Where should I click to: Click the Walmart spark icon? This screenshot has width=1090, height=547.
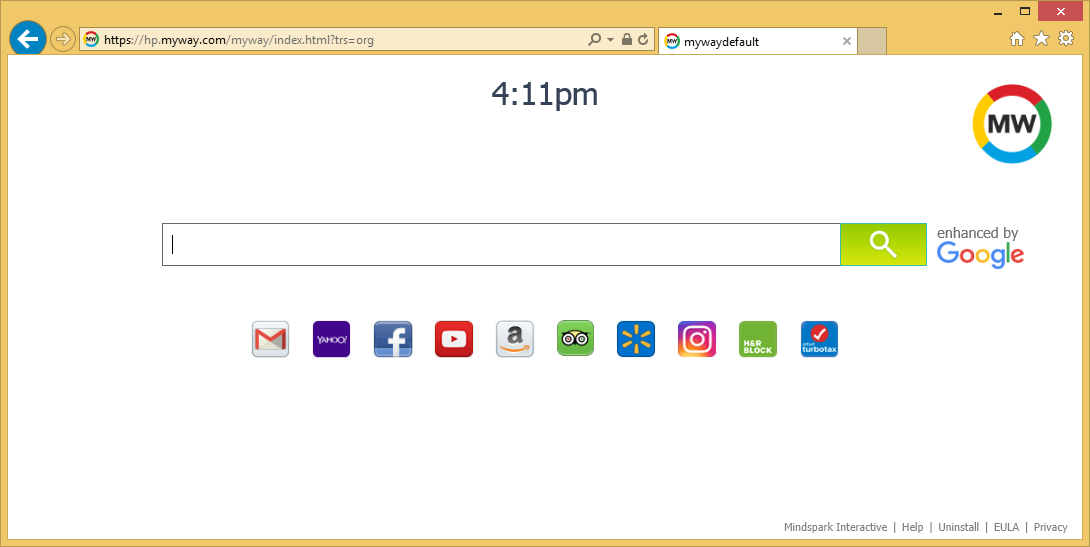click(636, 339)
